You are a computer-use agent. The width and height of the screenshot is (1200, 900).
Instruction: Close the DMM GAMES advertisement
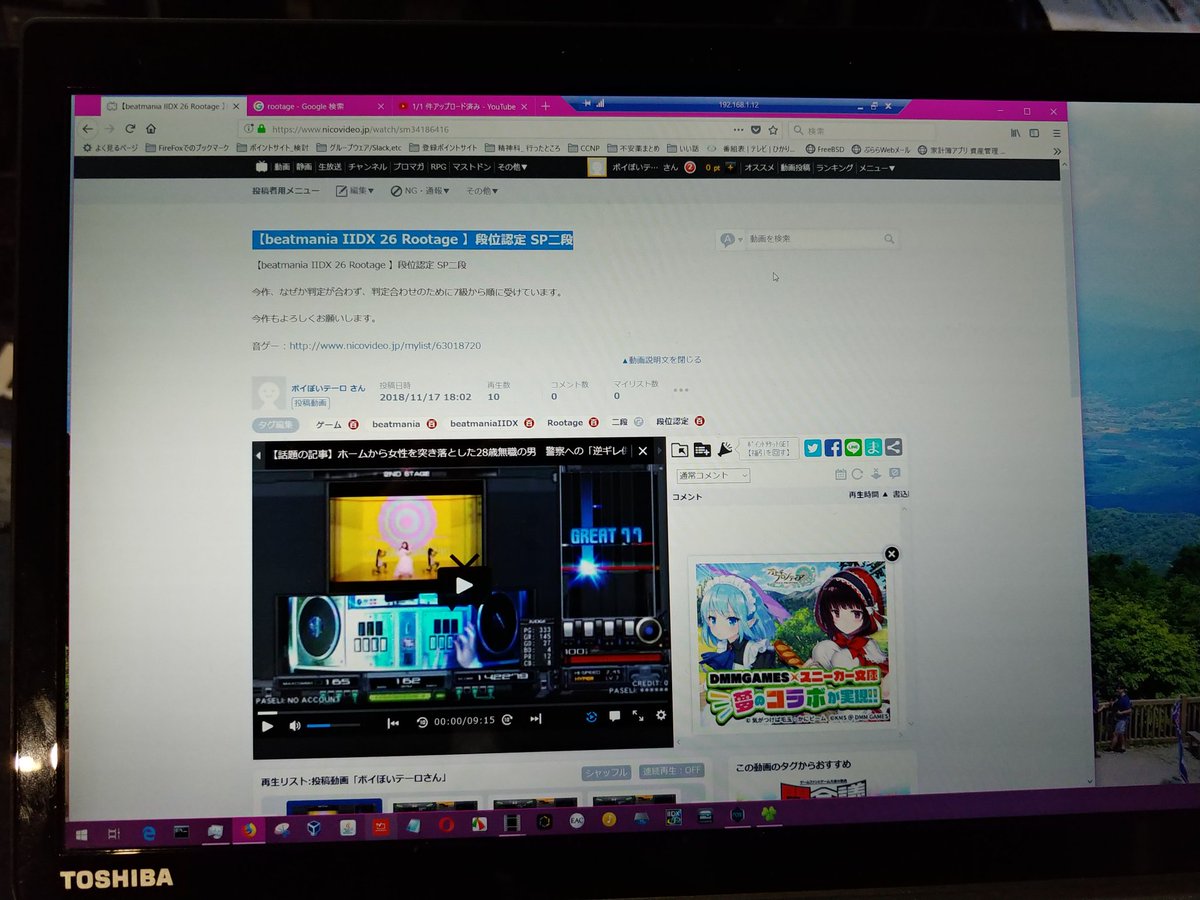pos(892,554)
